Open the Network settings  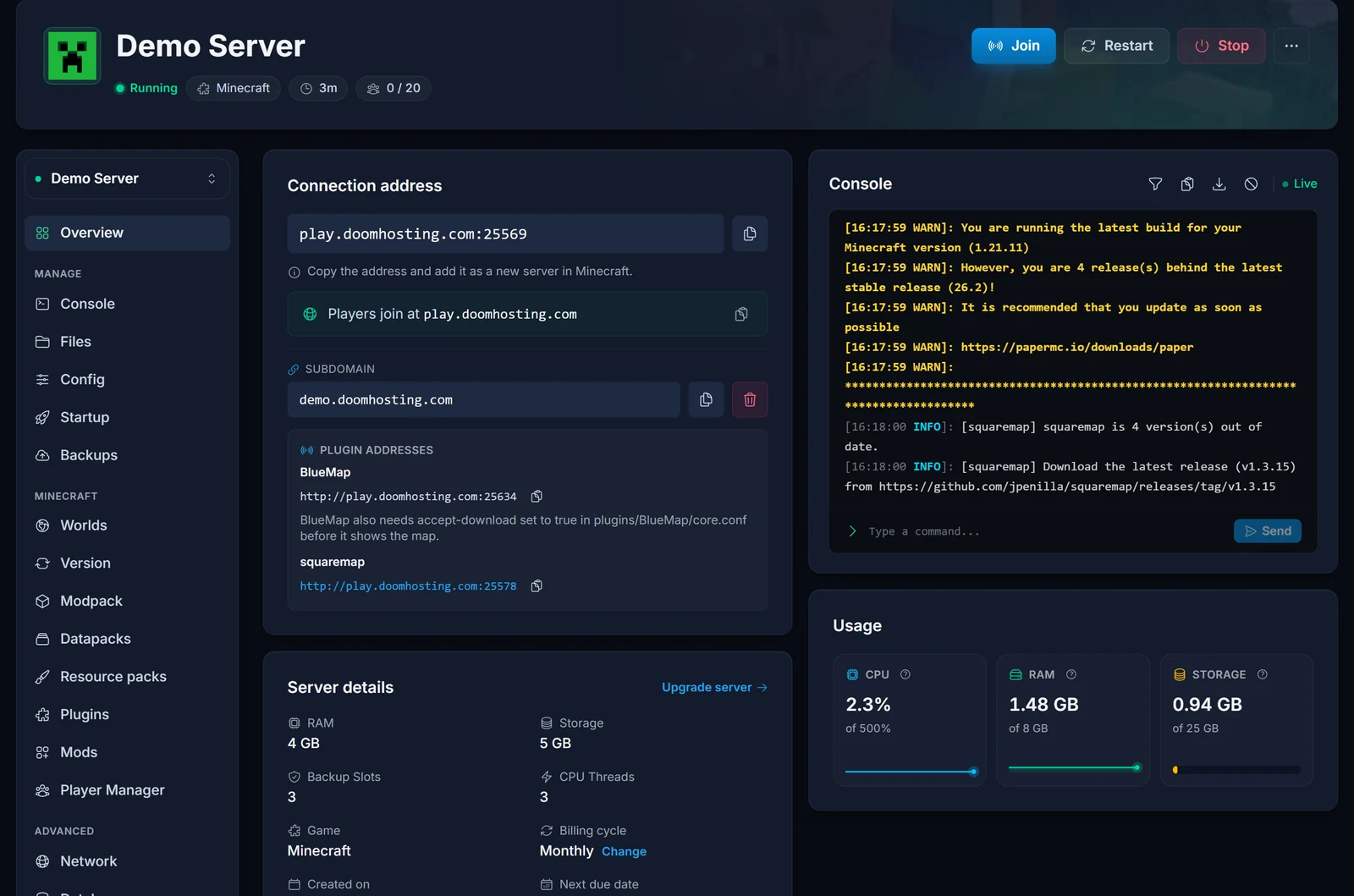pos(127,861)
